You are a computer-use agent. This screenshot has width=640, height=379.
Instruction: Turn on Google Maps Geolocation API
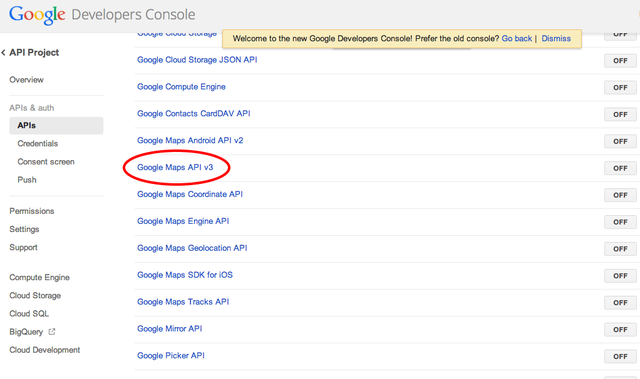point(620,249)
